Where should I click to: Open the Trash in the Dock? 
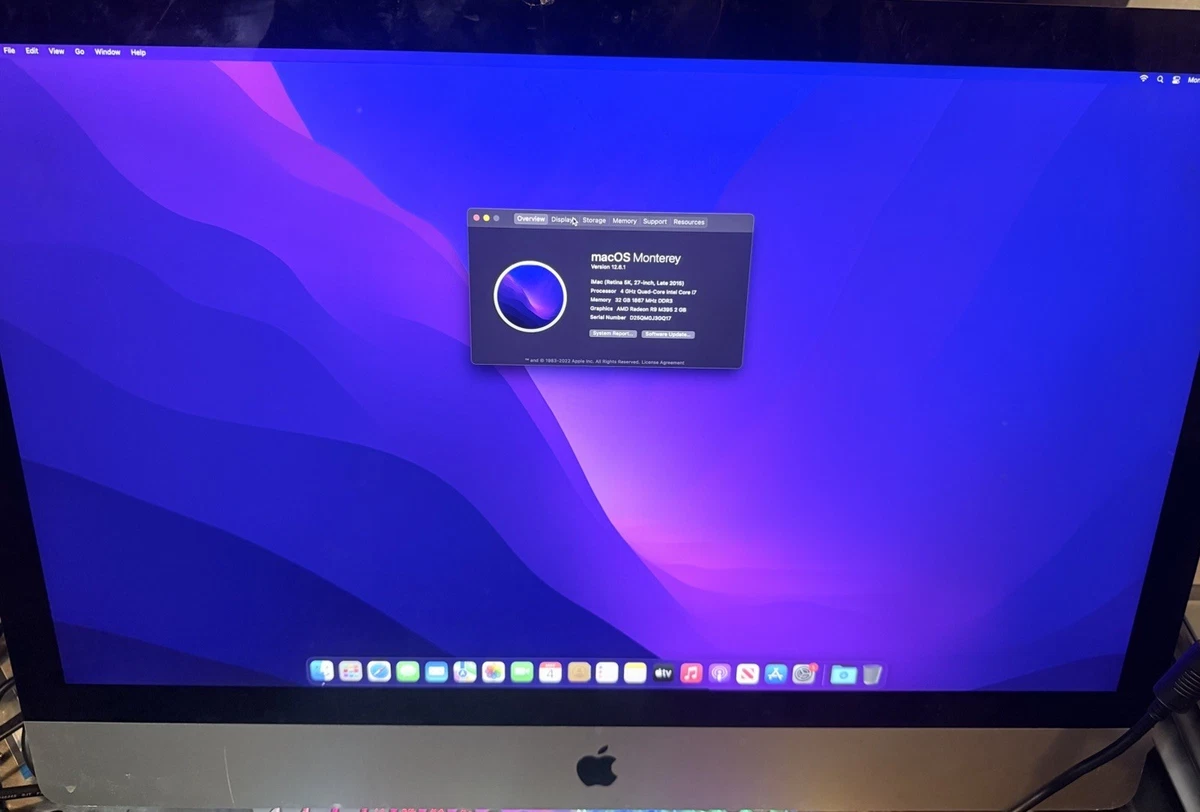tap(872, 674)
